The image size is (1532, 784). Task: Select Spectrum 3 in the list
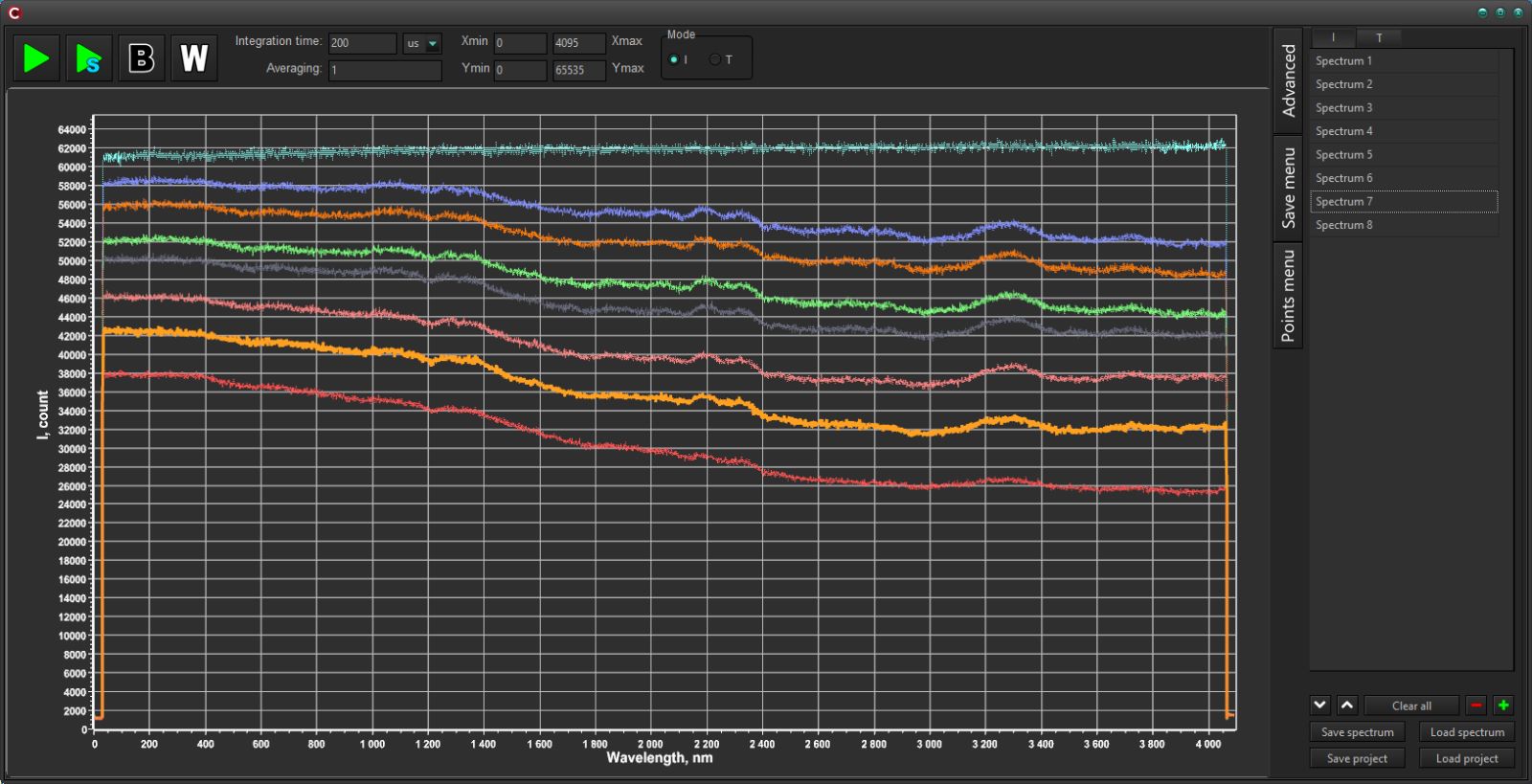click(1403, 108)
